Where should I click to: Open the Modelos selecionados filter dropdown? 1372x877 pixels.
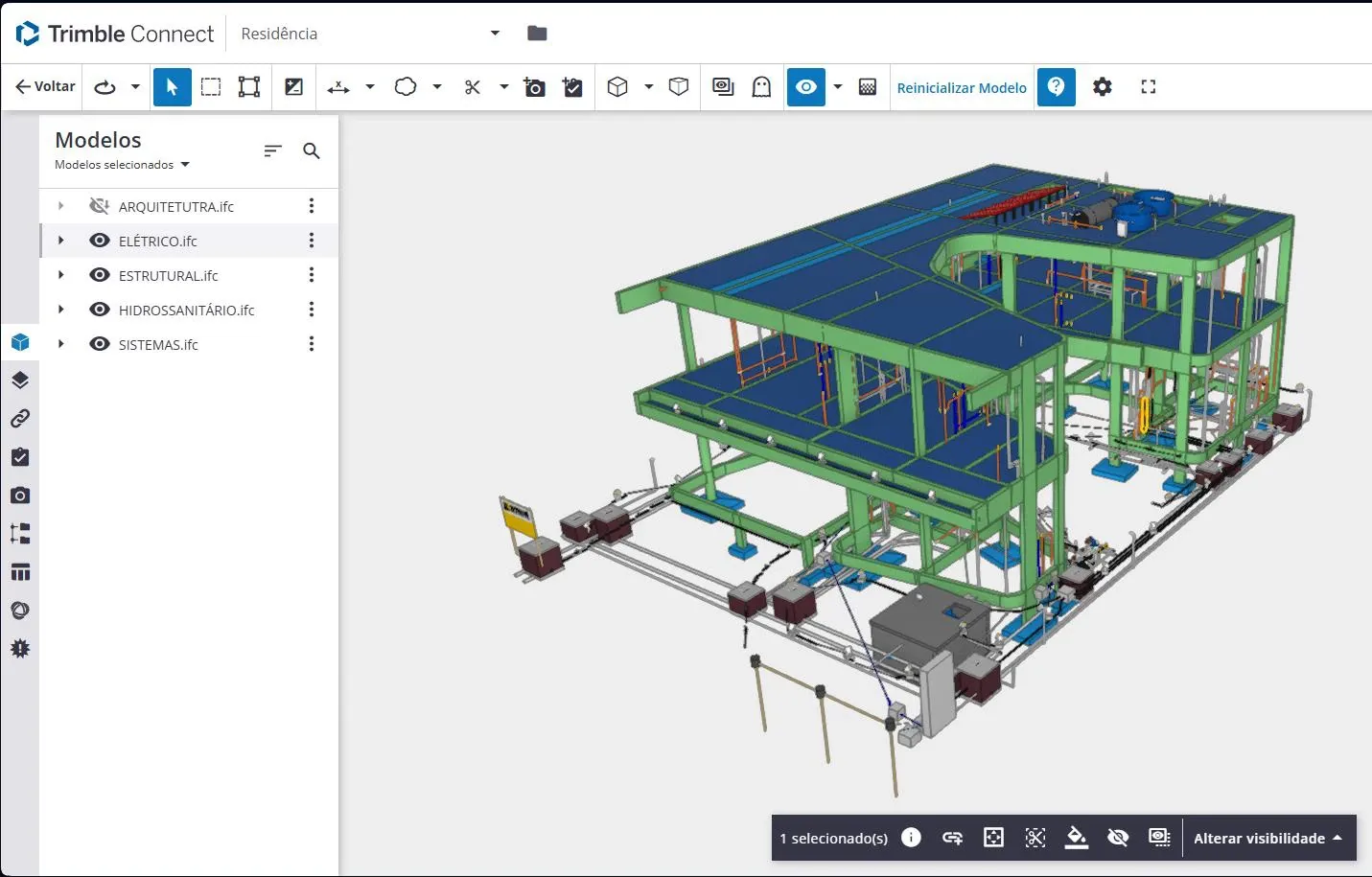(x=123, y=165)
